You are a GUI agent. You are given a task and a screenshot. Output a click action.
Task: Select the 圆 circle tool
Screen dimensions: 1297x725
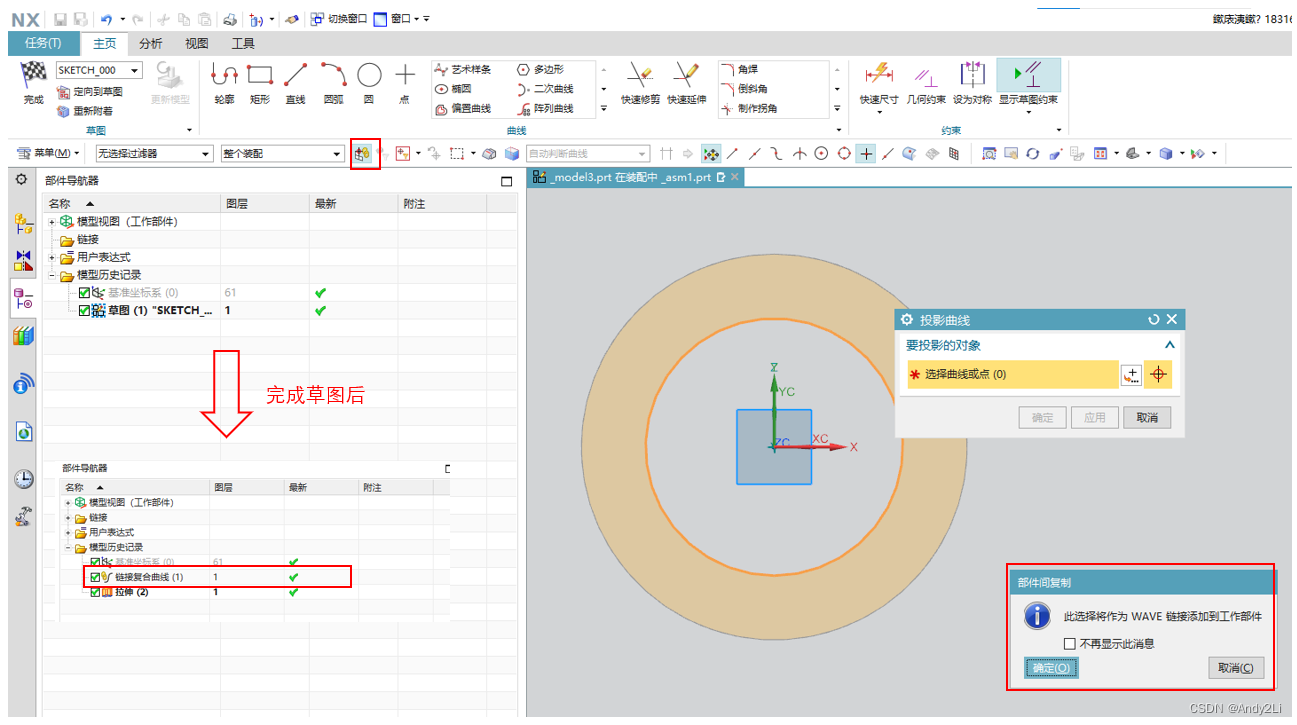pos(369,81)
